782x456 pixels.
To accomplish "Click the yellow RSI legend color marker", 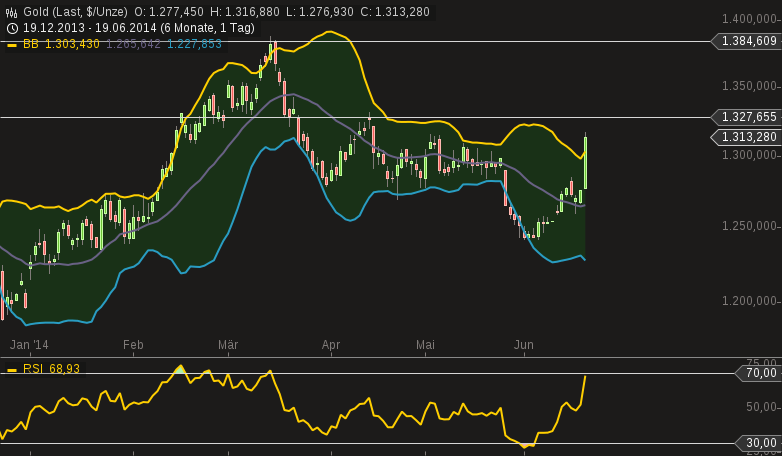I will 12,370.
